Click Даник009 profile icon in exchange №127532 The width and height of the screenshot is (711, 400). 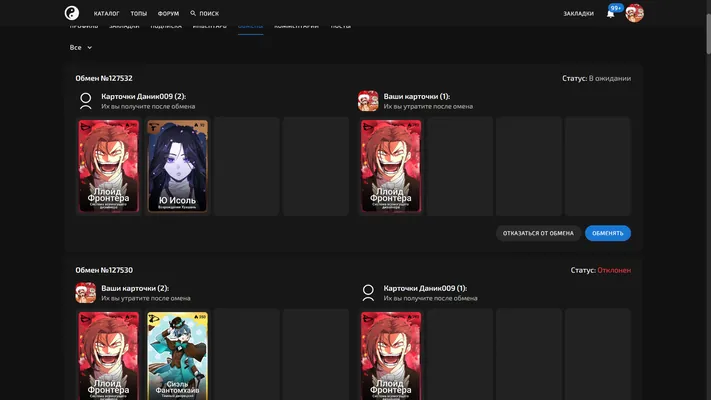(x=86, y=101)
